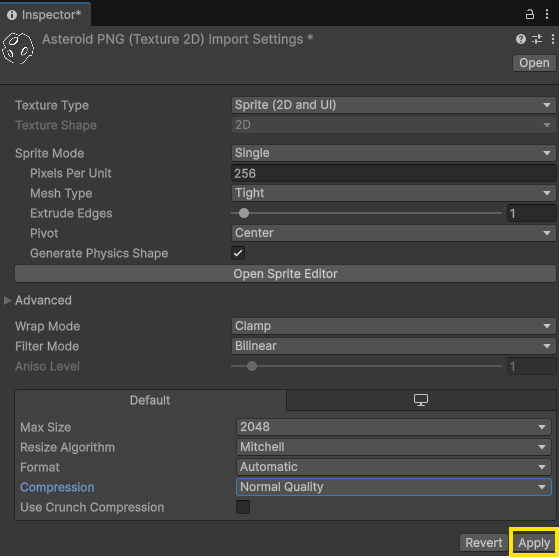
Task: Toggle Generate Physics Shape checkbox
Action: (x=238, y=253)
